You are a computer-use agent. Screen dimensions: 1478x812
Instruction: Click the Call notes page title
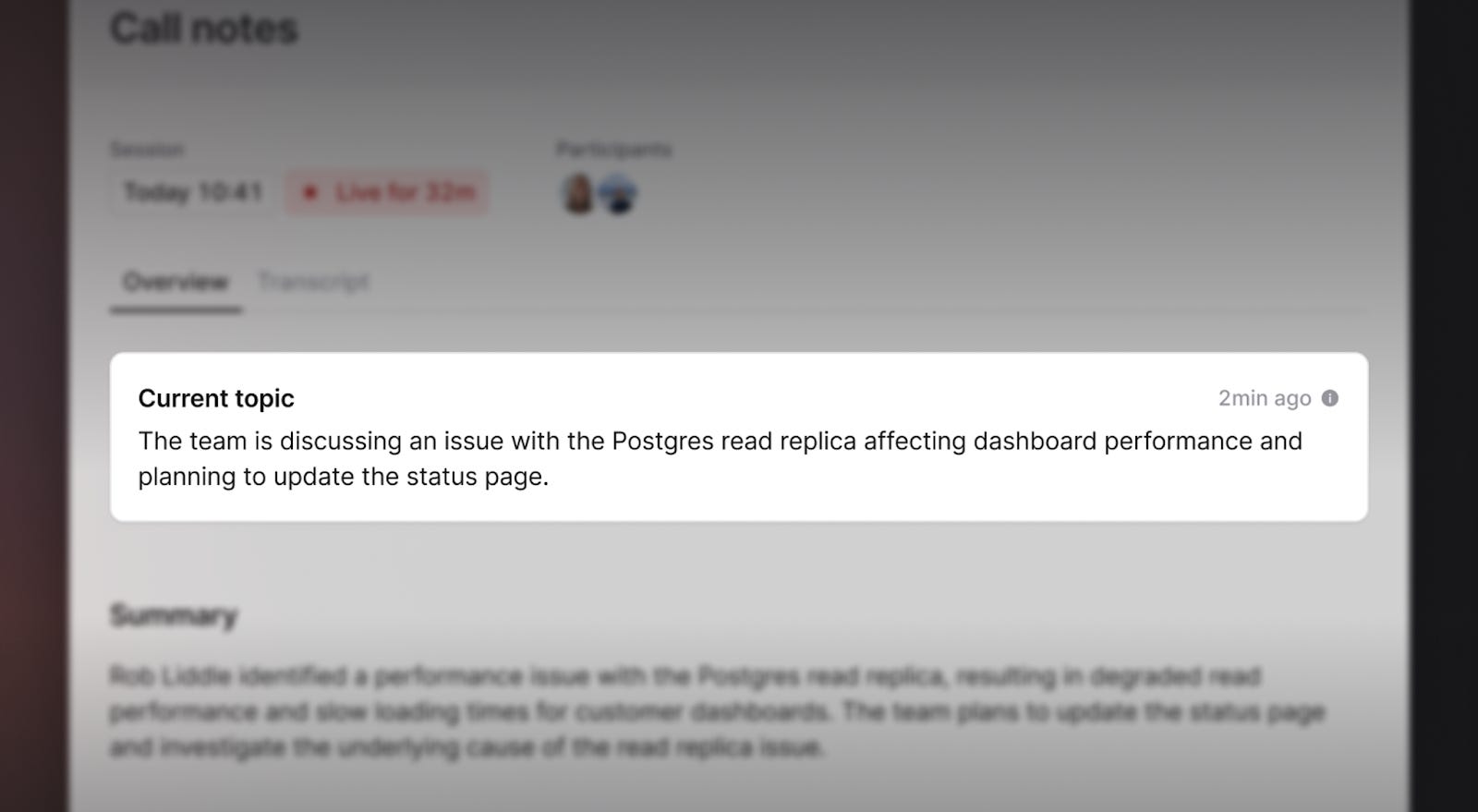point(204,30)
